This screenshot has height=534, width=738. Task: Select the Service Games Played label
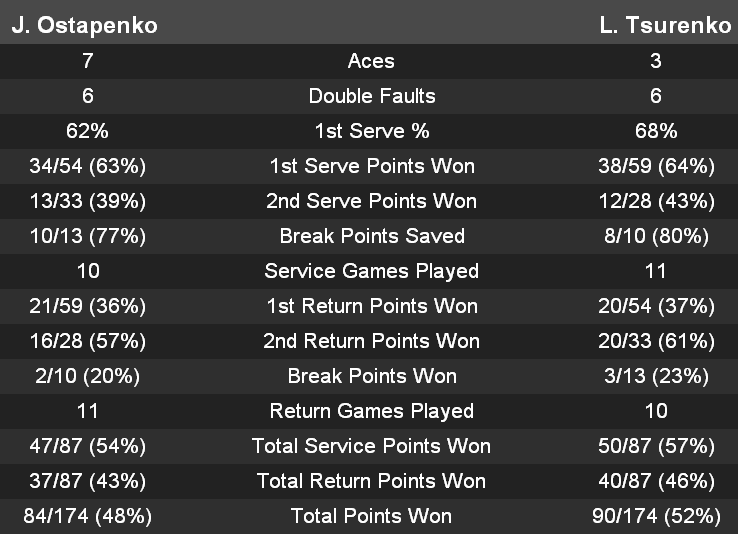click(x=371, y=271)
